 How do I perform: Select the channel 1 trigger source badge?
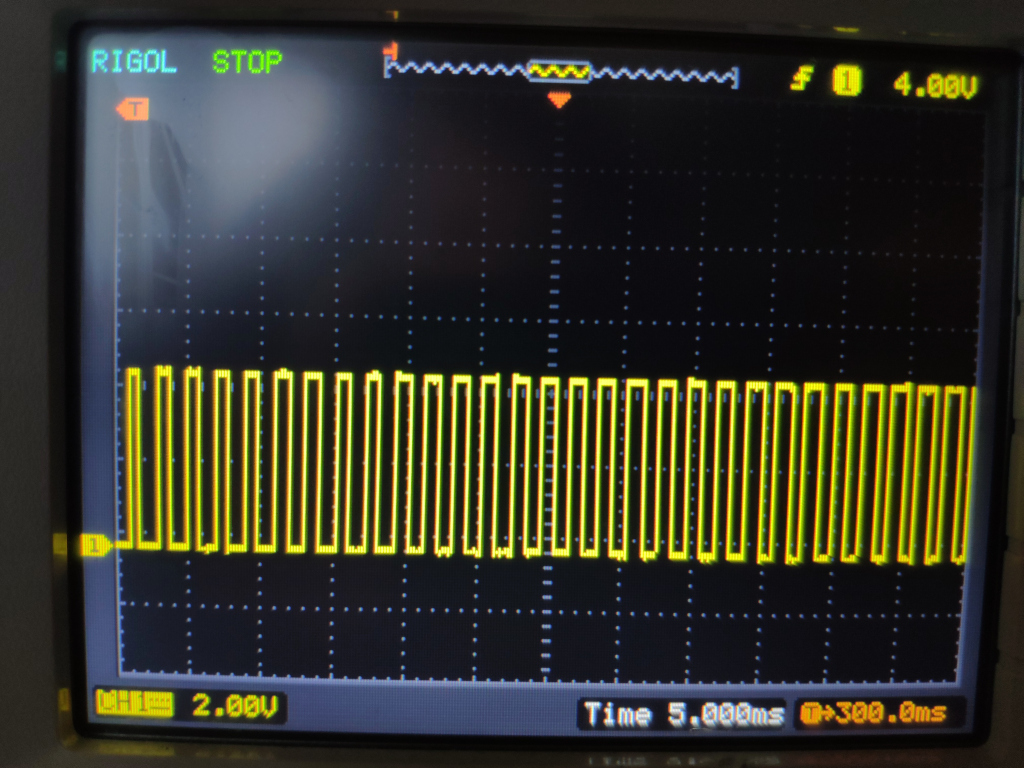(x=847, y=82)
